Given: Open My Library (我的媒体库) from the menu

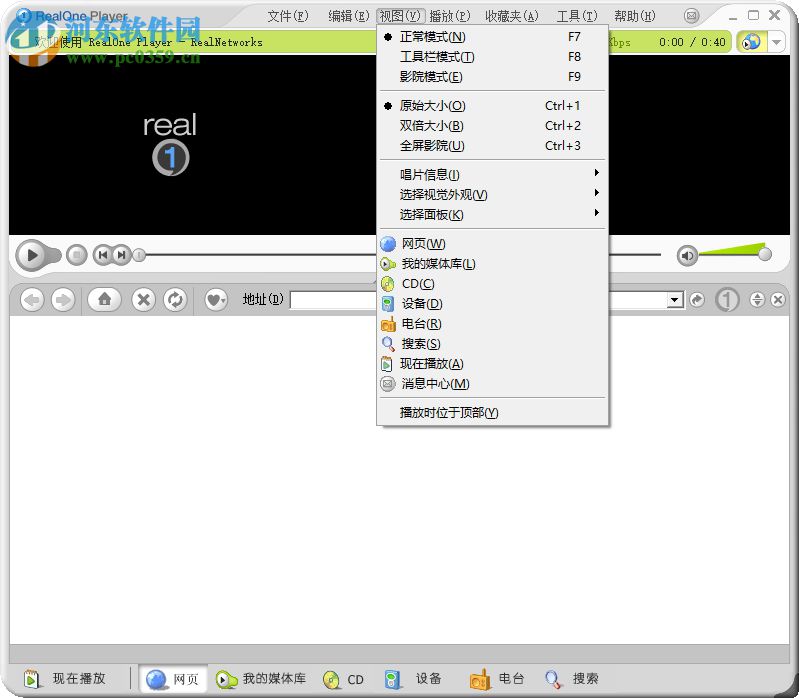Looking at the screenshot, I should coord(493,263).
